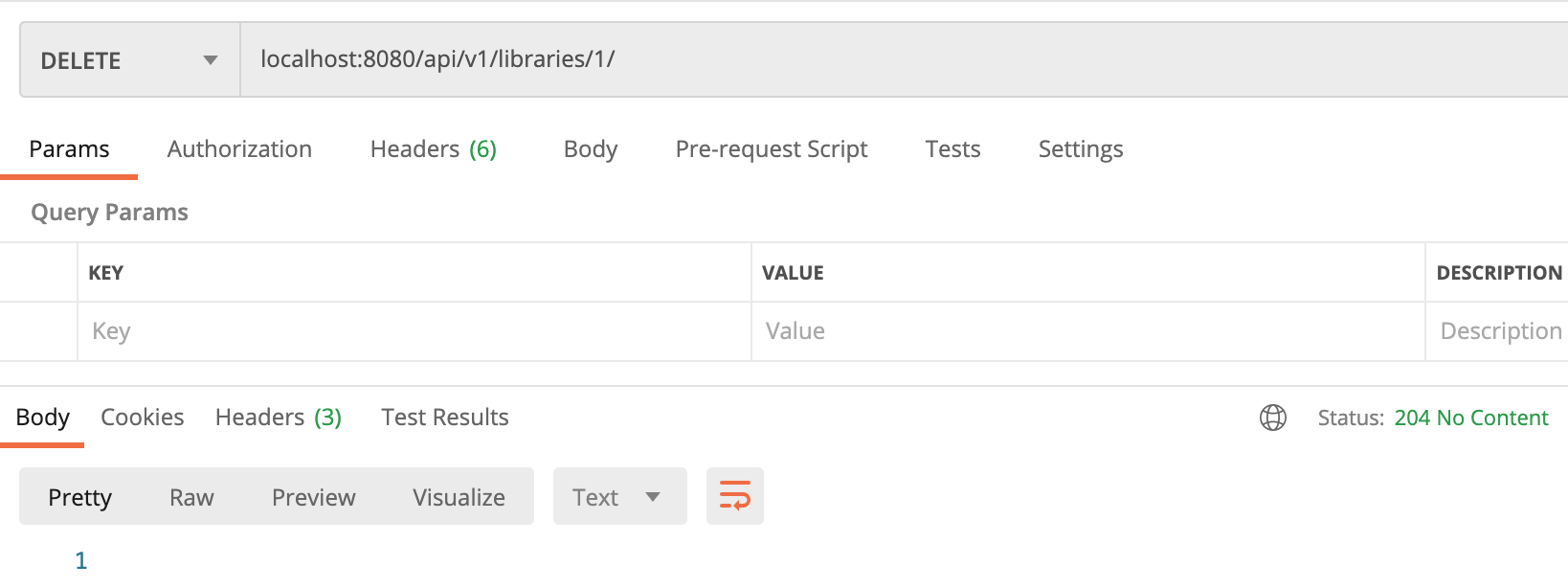This screenshot has height=588, width=1568.
Task: Open the Test Results tab
Action: tap(444, 418)
